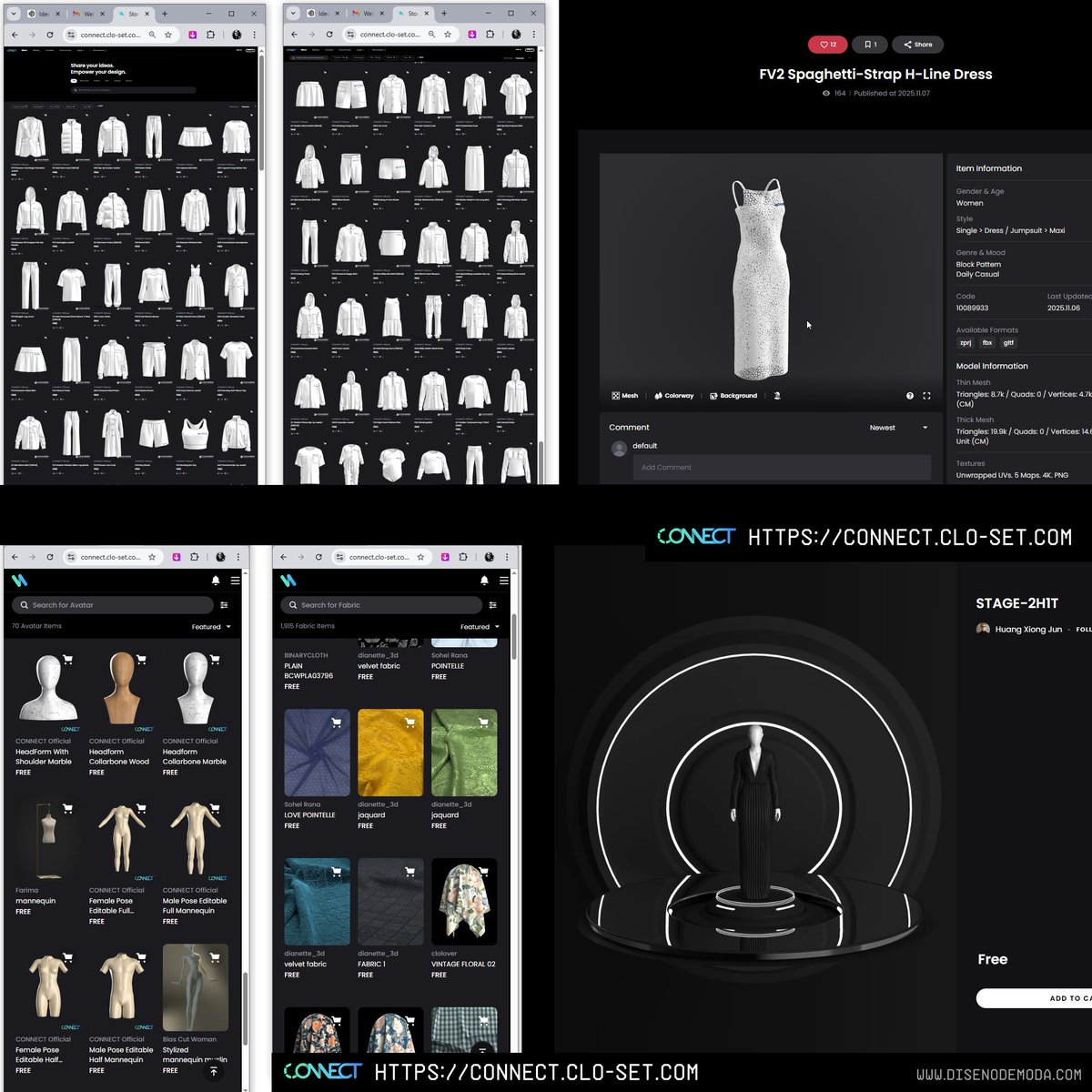Add FABRIC 1 to cart
The image size is (1092, 1092).
pyautogui.click(x=409, y=872)
